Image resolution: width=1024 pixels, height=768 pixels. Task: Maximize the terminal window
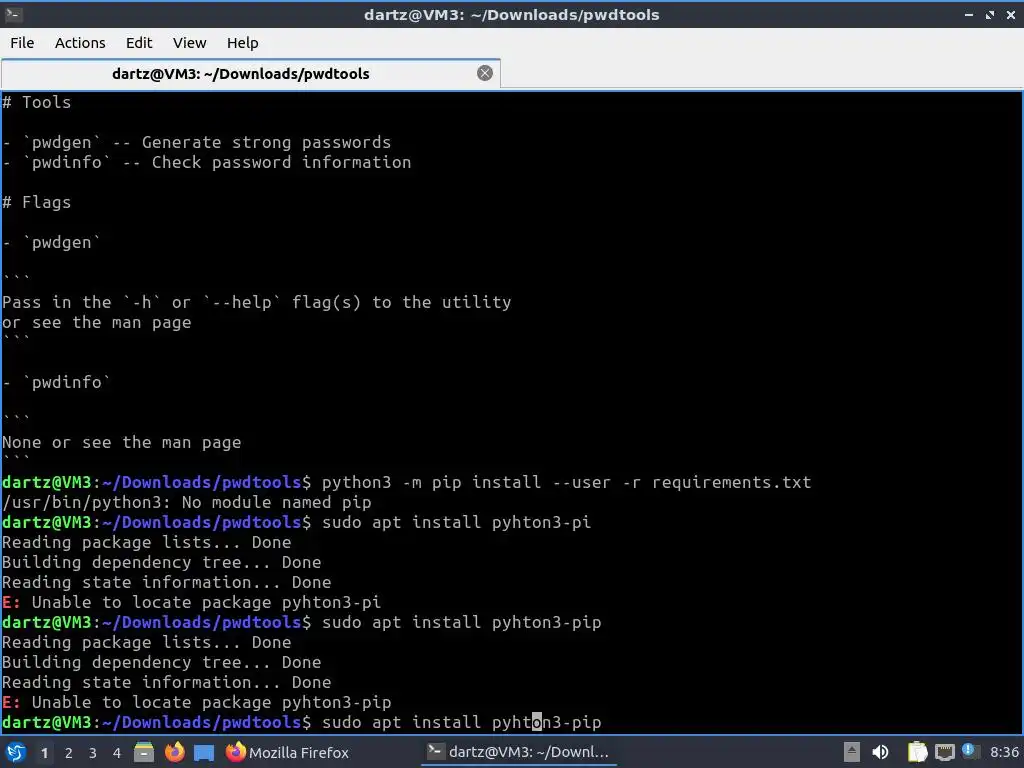click(990, 14)
